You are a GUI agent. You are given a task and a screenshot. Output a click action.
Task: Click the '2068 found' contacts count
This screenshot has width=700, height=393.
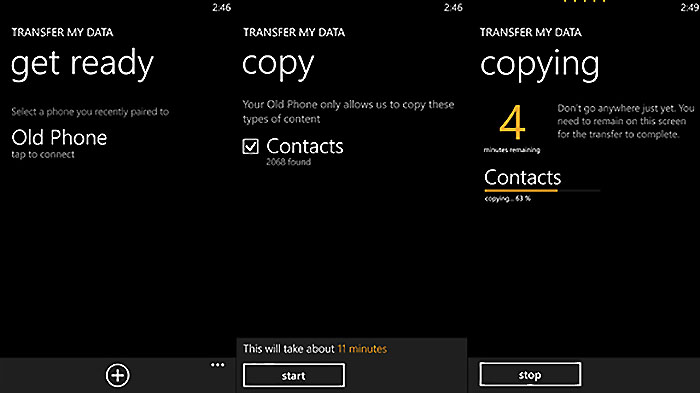pyautogui.click(x=288, y=162)
